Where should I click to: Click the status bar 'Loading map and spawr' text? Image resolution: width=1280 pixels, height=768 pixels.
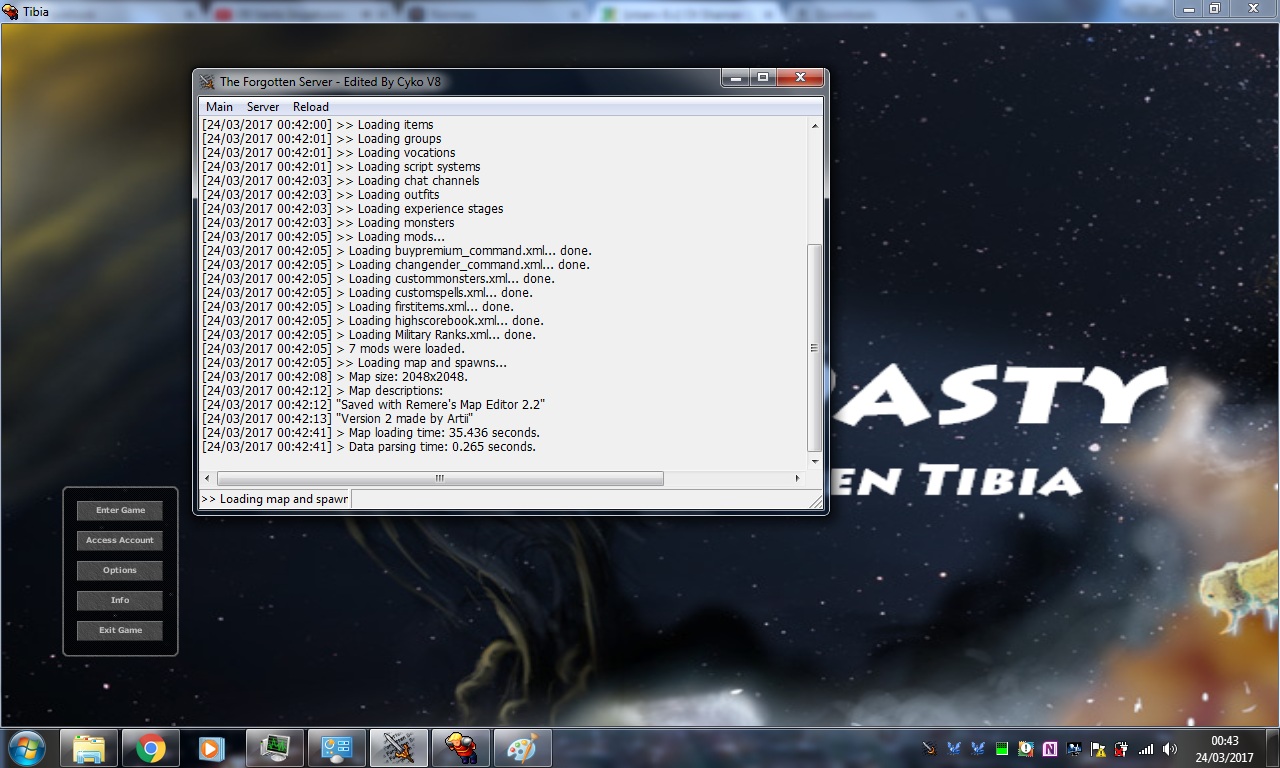click(275, 499)
